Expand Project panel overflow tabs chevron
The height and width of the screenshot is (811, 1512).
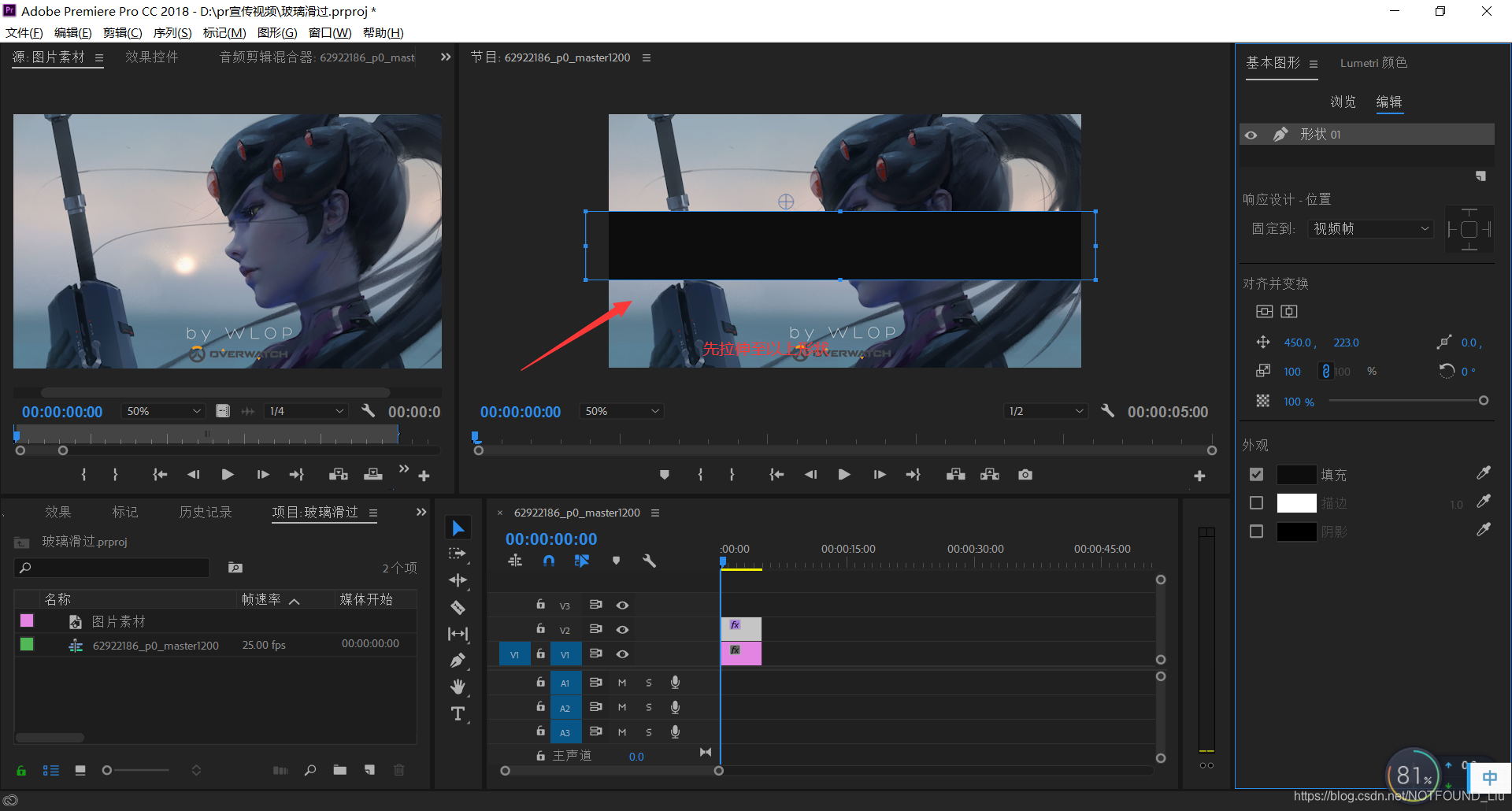[x=421, y=512]
